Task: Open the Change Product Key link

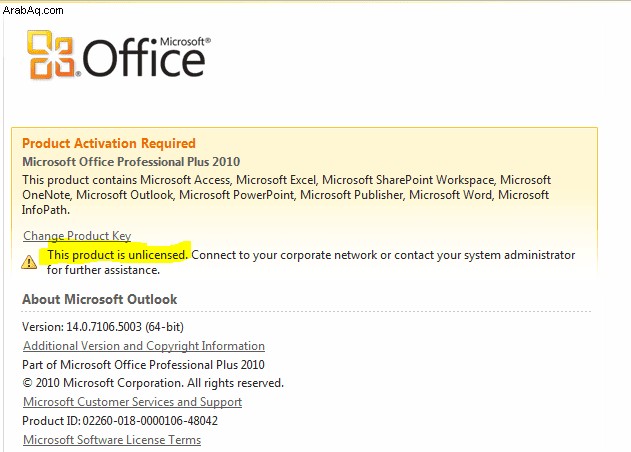Action: [x=77, y=235]
